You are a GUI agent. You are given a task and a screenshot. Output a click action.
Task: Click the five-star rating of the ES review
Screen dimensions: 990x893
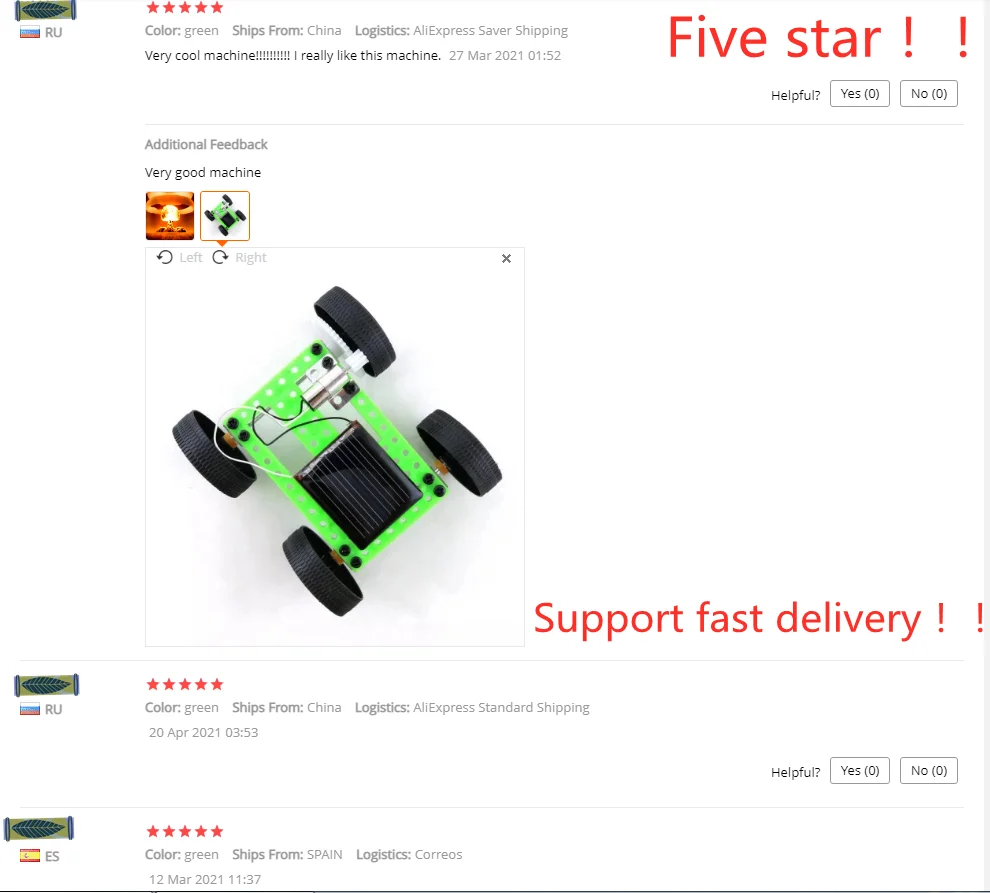184,831
